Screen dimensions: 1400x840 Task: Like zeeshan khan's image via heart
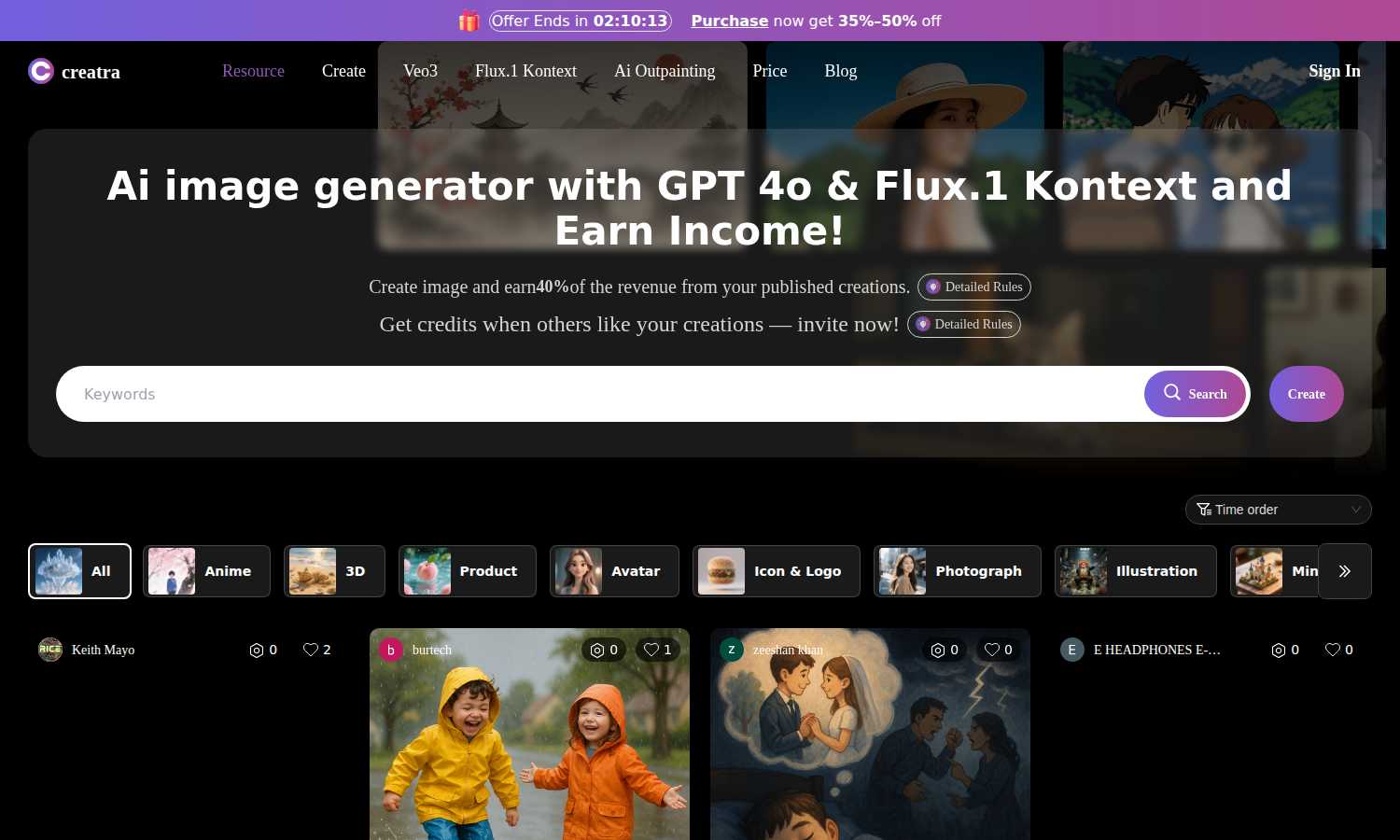pos(992,650)
